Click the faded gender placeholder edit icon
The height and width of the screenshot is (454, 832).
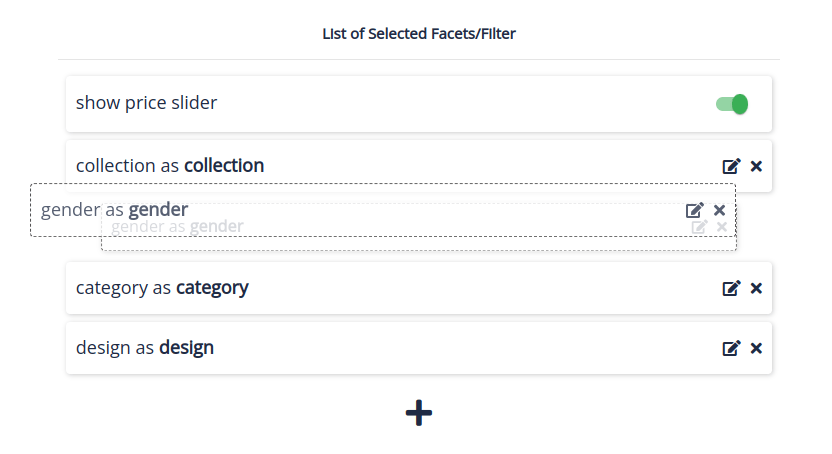(x=700, y=228)
